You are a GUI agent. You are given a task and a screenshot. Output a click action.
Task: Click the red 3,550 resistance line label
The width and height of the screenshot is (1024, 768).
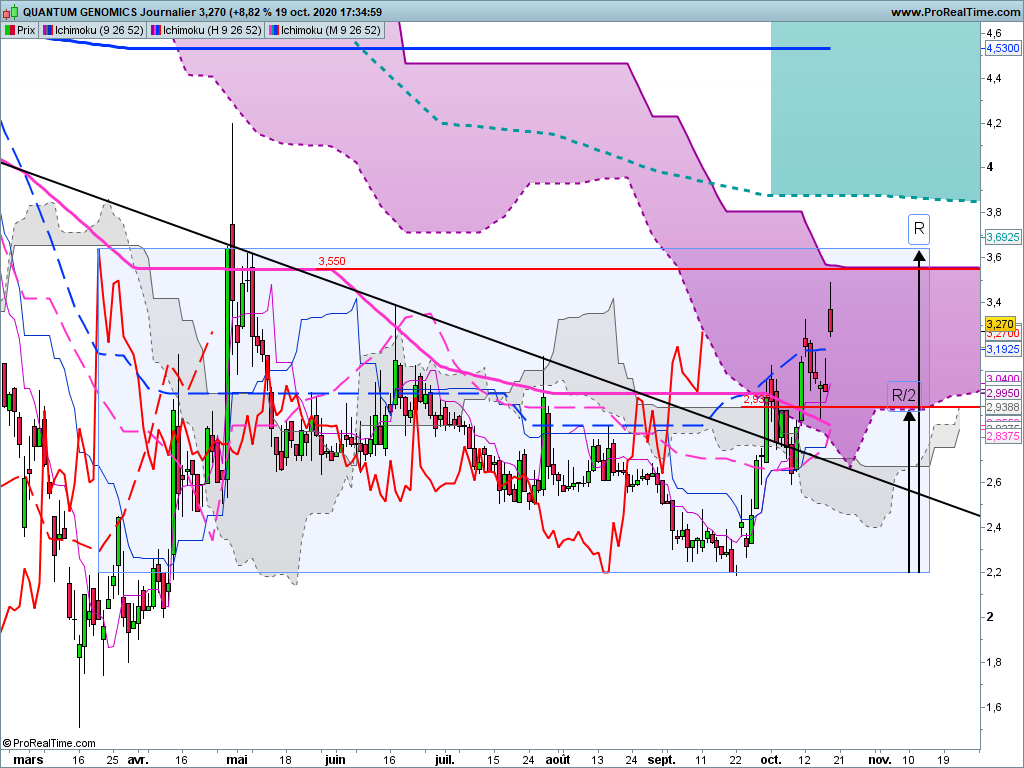coord(332,261)
